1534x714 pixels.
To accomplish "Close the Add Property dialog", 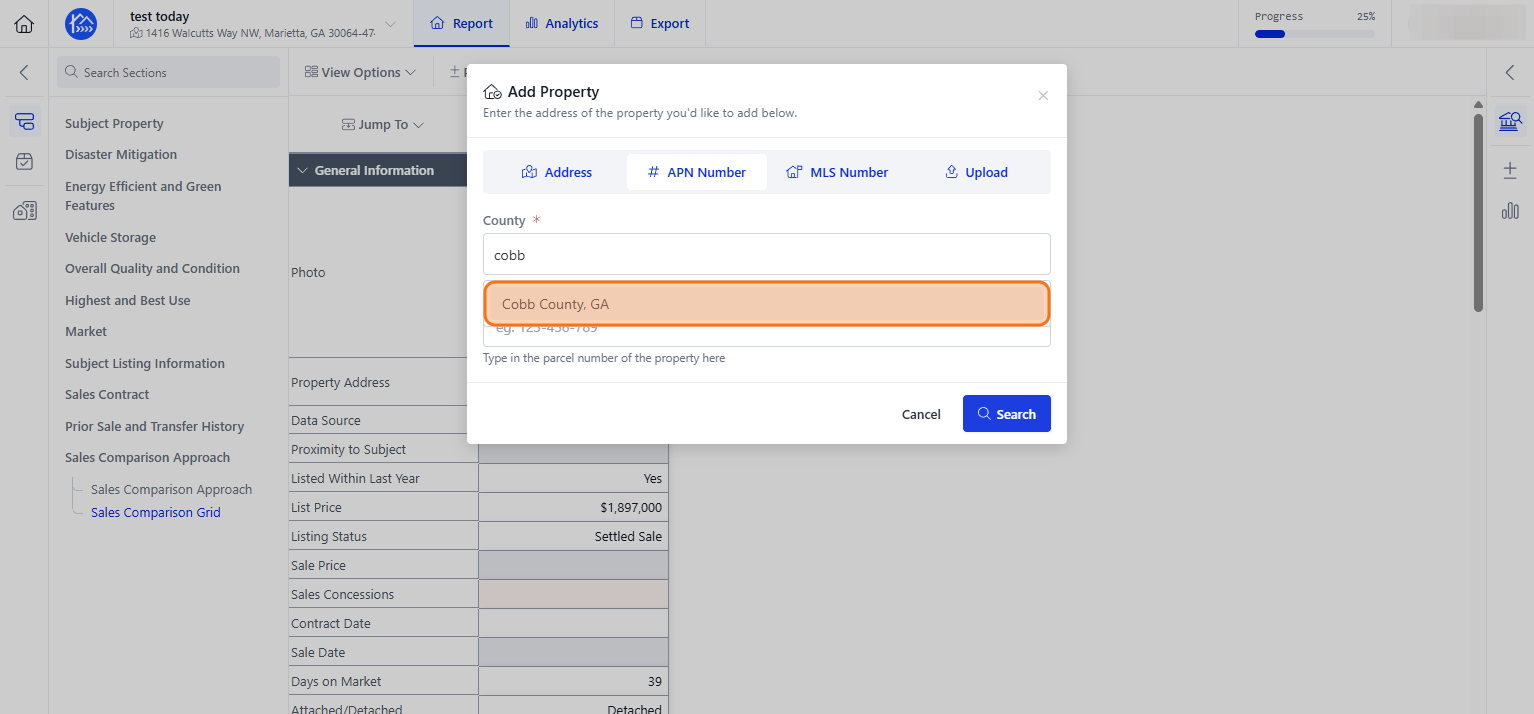I will click(x=1043, y=95).
